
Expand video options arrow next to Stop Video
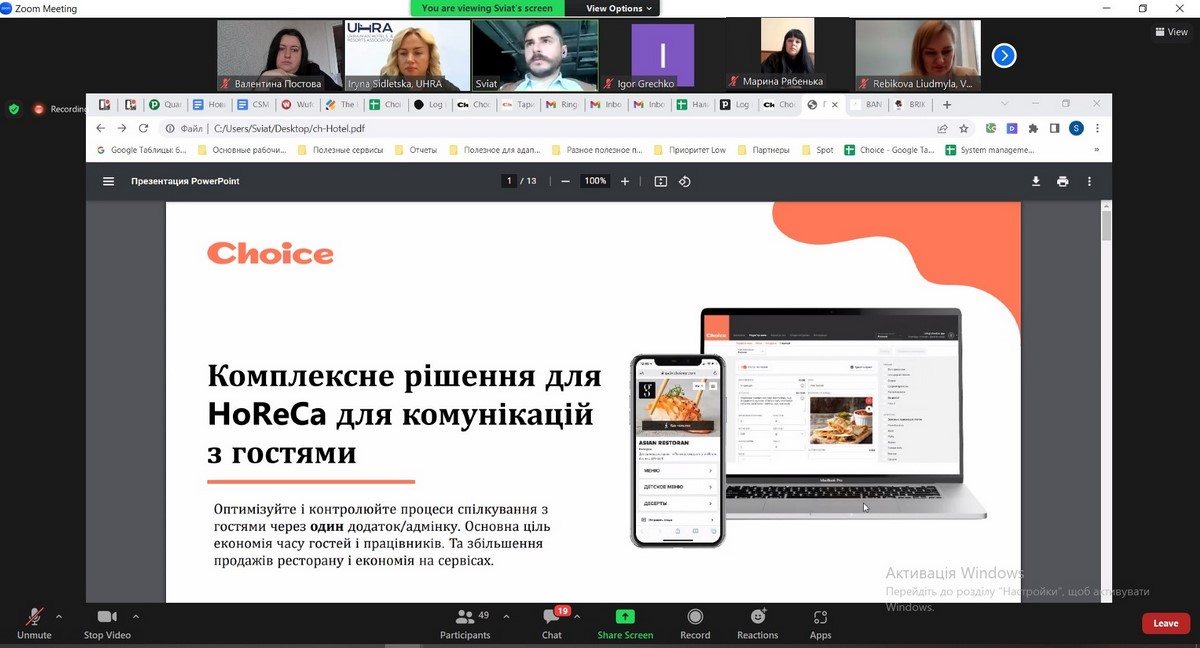pyautogui.click(x=136, y=616)
